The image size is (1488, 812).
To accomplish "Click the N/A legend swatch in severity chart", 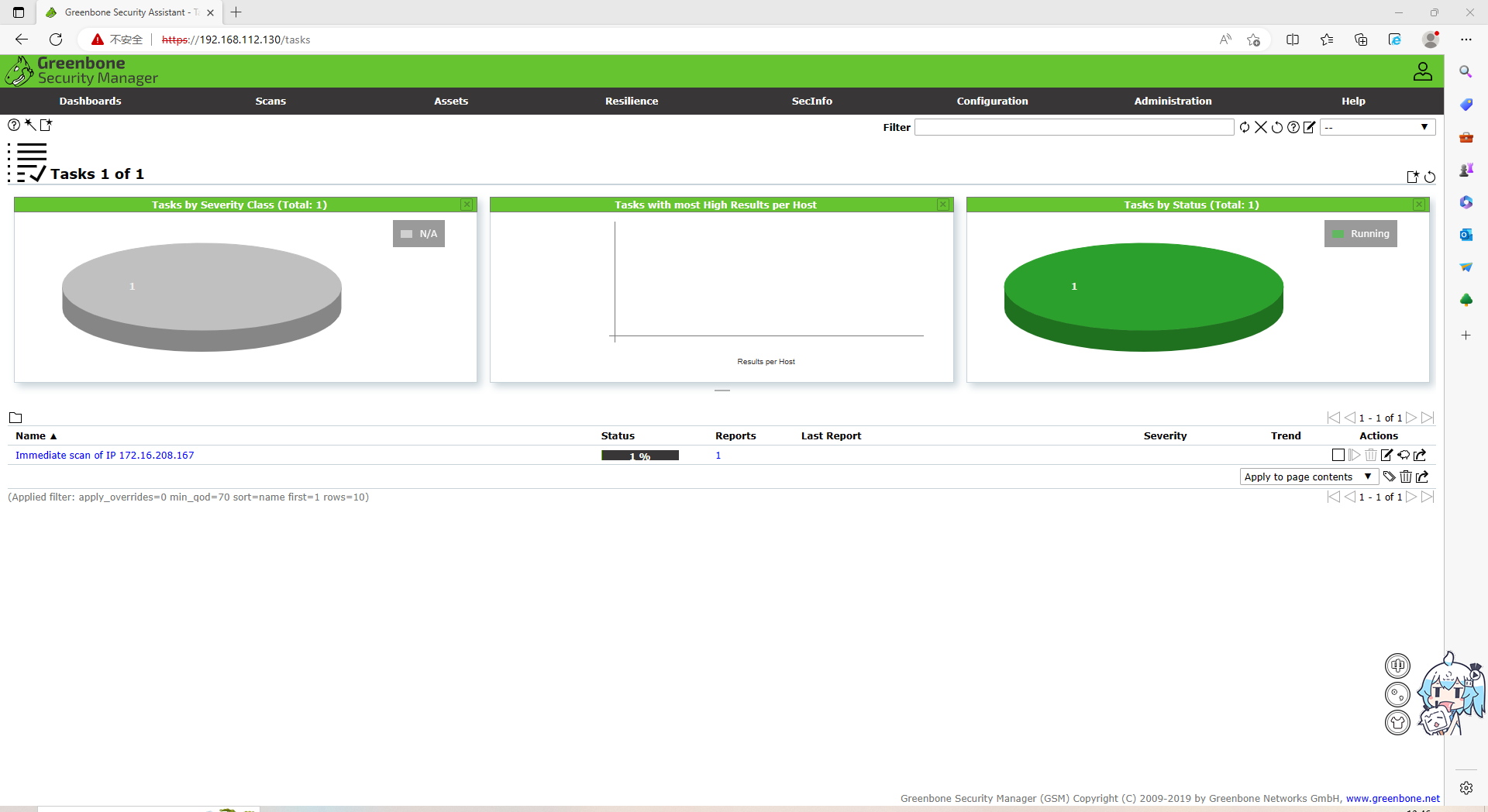I will (406, 234).
